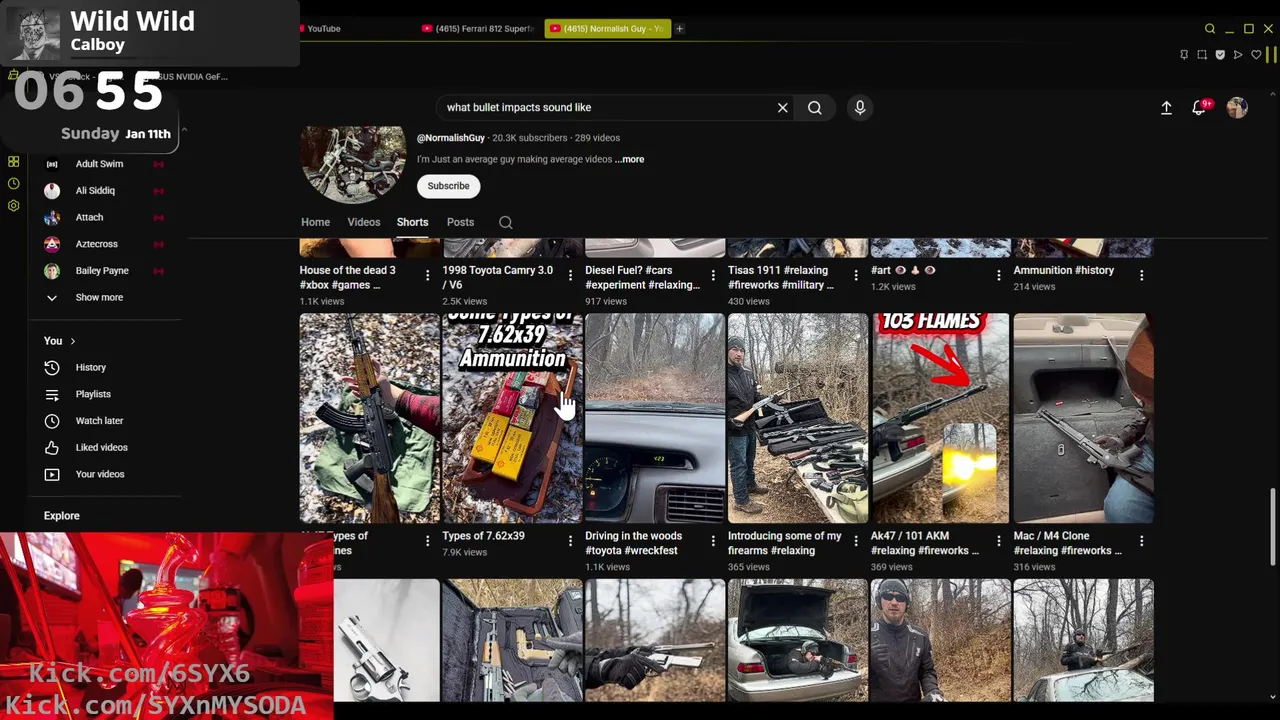The height and width of the screenshot is (720, 1280).
Task: Collapse the panel using top-right chevron
Action: 184,130
